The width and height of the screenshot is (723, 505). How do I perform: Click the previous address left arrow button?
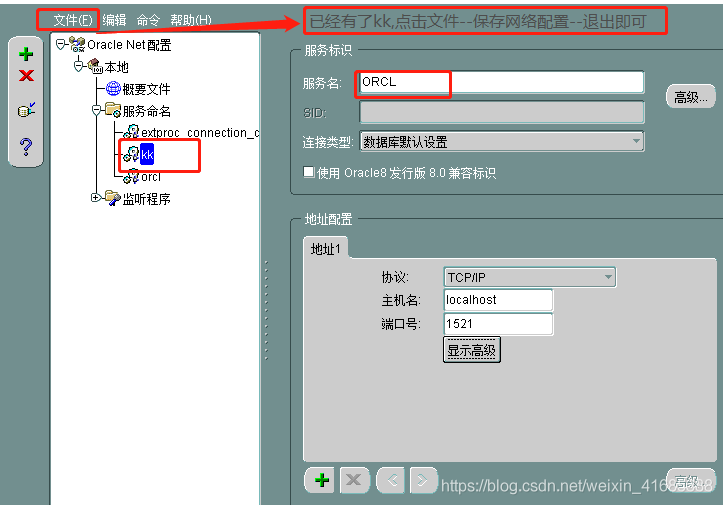(392, 480)
